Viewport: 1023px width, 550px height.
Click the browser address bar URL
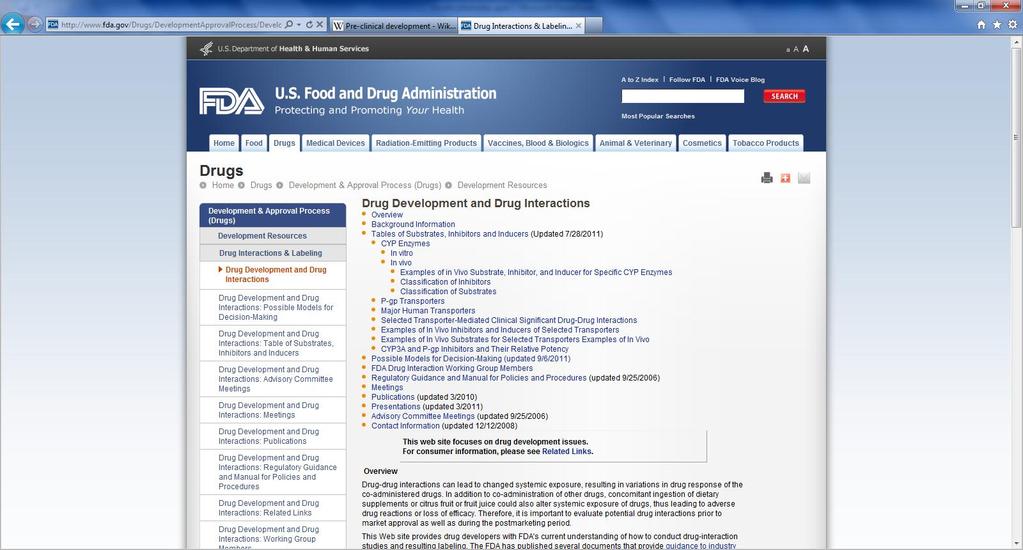pyautogui.click(x=172, y=24)
